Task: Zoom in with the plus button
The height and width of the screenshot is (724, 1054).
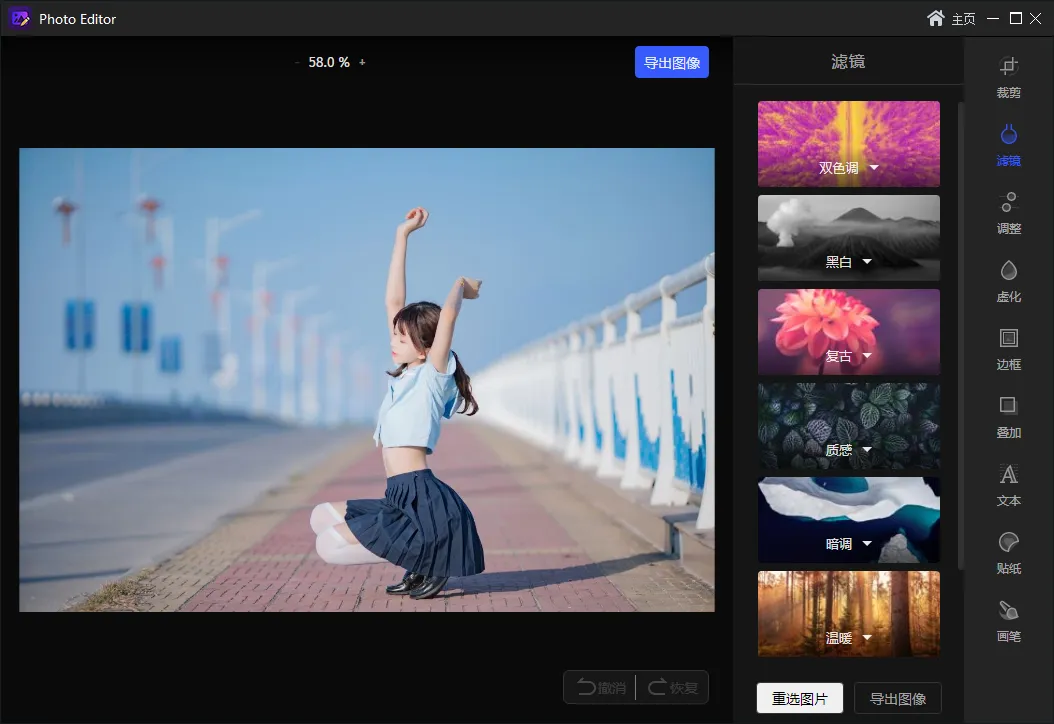Action: point(362,62)
